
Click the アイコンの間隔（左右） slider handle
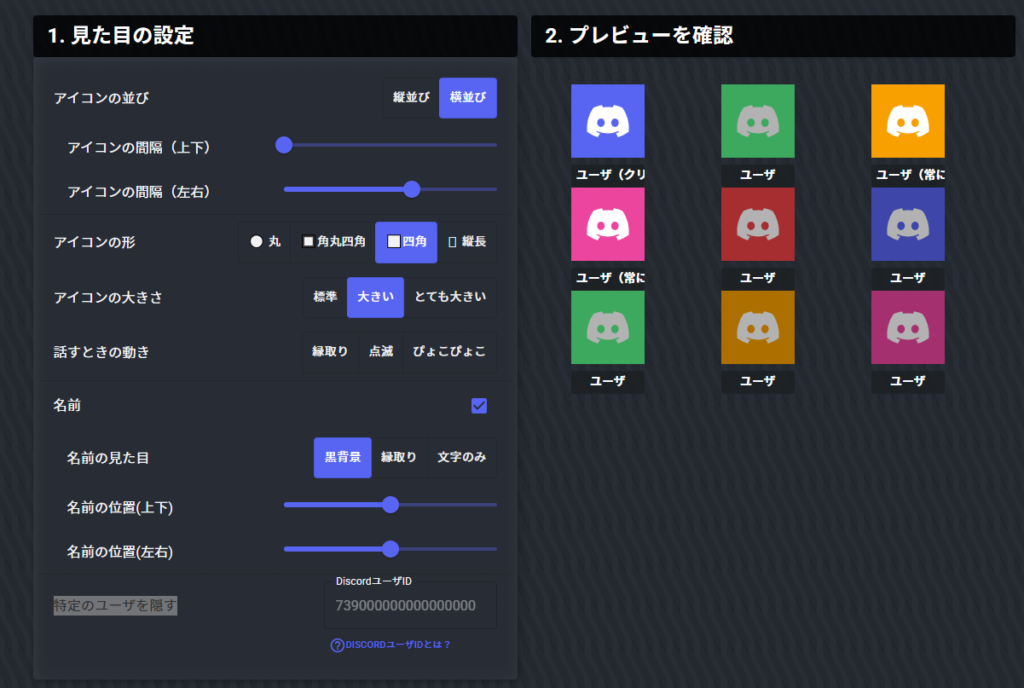point(411,189)
